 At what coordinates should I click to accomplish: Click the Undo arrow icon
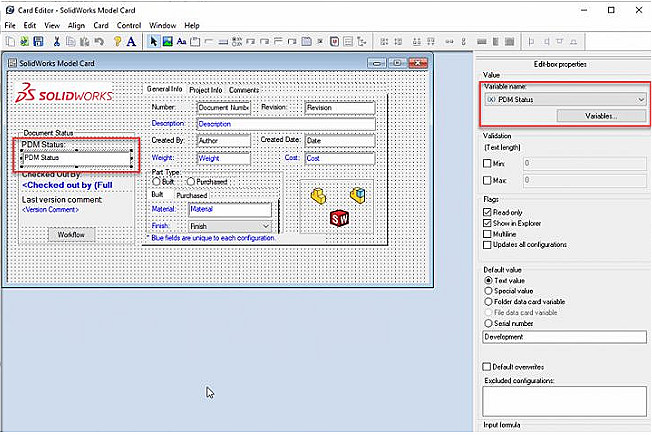tap(99, 41)
